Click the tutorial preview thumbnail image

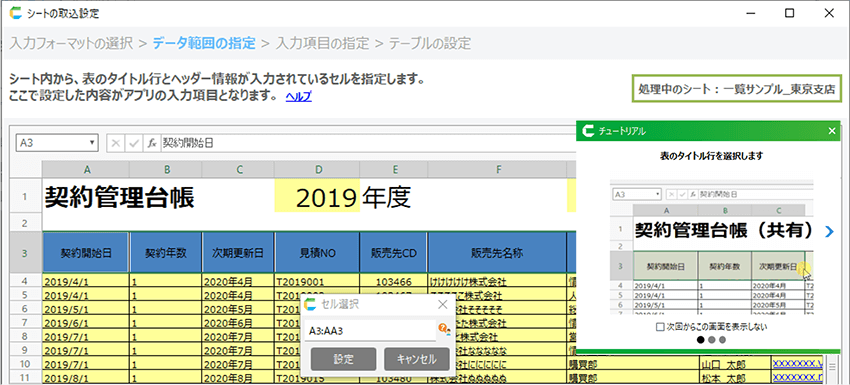pos(712,247)
